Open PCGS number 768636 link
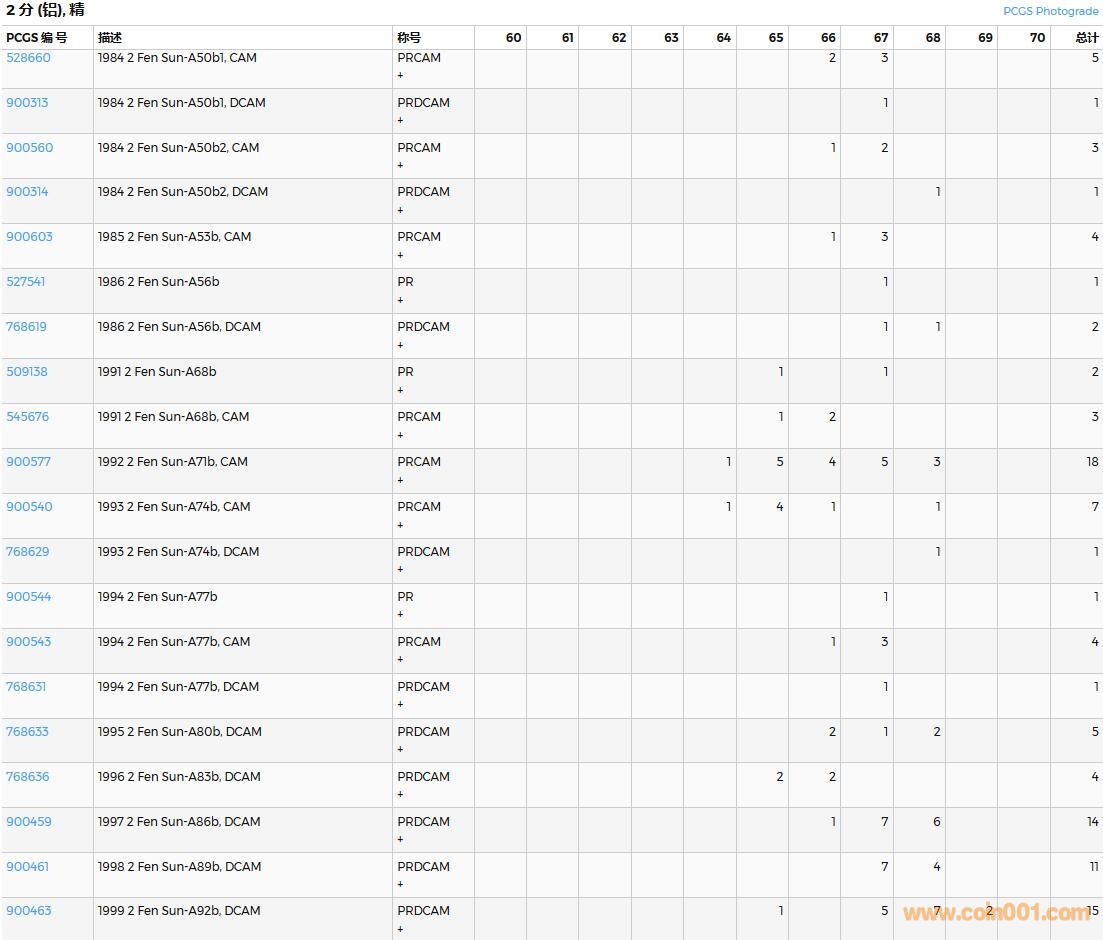Screen dimensions: 1103x940 pos(27,777)
